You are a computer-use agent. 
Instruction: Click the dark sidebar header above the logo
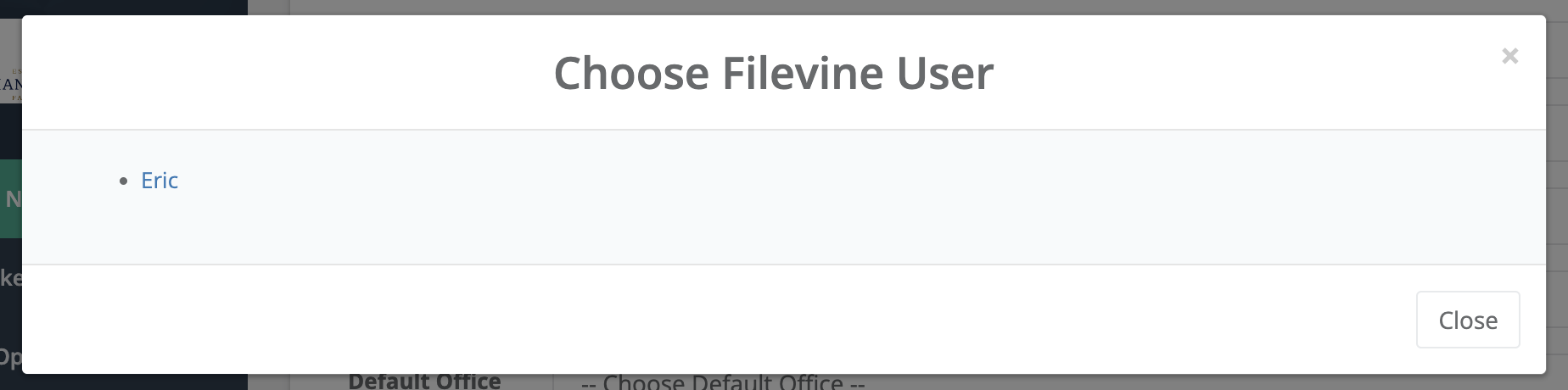tap(124, 7)
